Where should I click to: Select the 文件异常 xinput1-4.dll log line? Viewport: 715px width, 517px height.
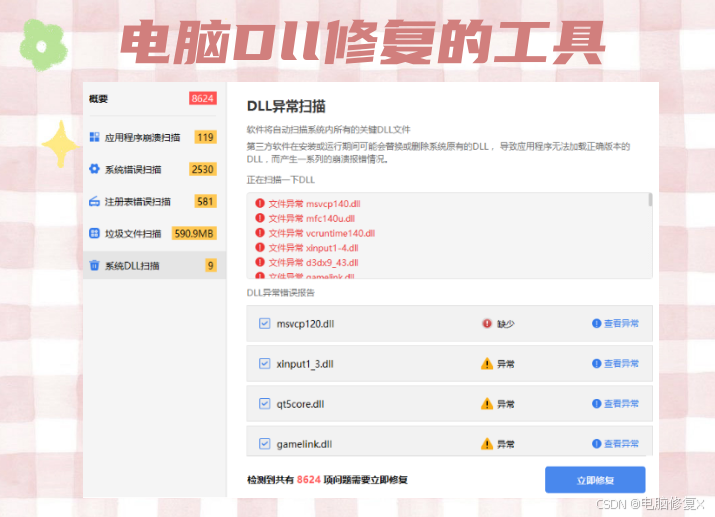(x=313, y=248)
